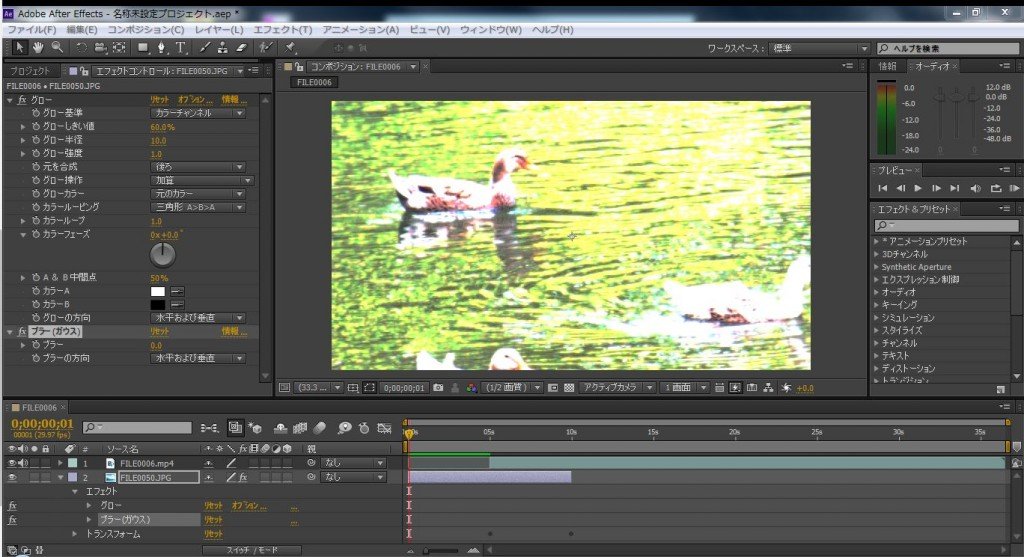The image size is (1024, 557).
Task: Disable the Glow effect fx switch in timeline
Action: [12, 505]
